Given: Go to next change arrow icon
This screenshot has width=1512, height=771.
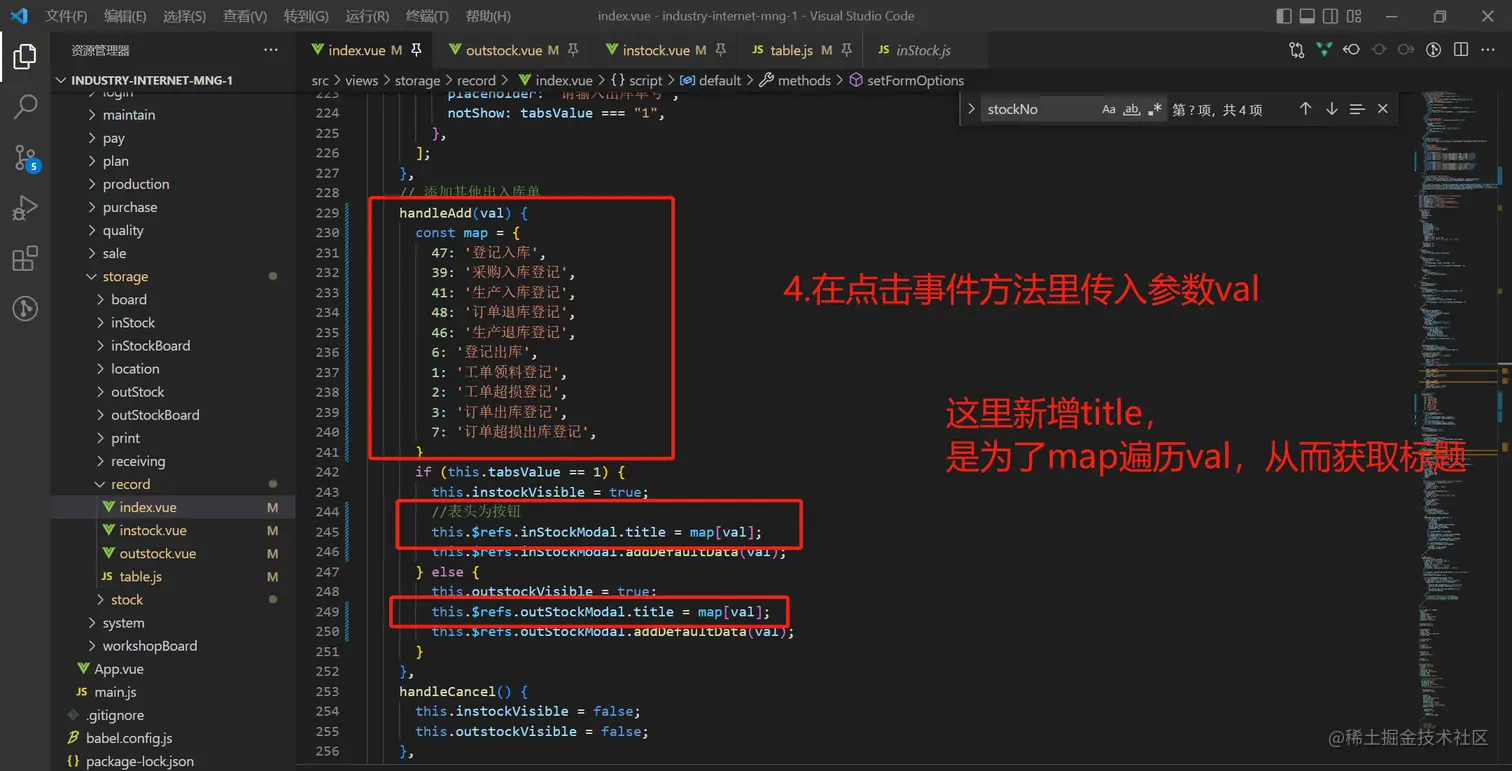Looking at the screenshot, I should (1406, 50).
